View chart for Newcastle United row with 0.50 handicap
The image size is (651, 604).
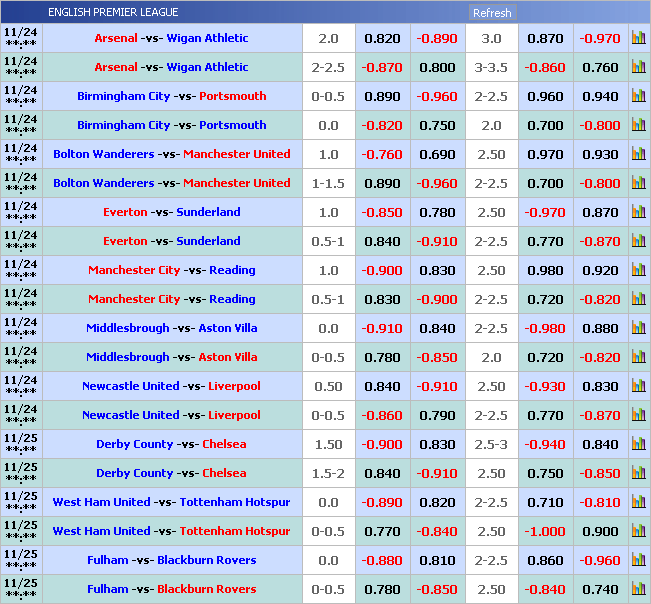click(x=638, y=386)
